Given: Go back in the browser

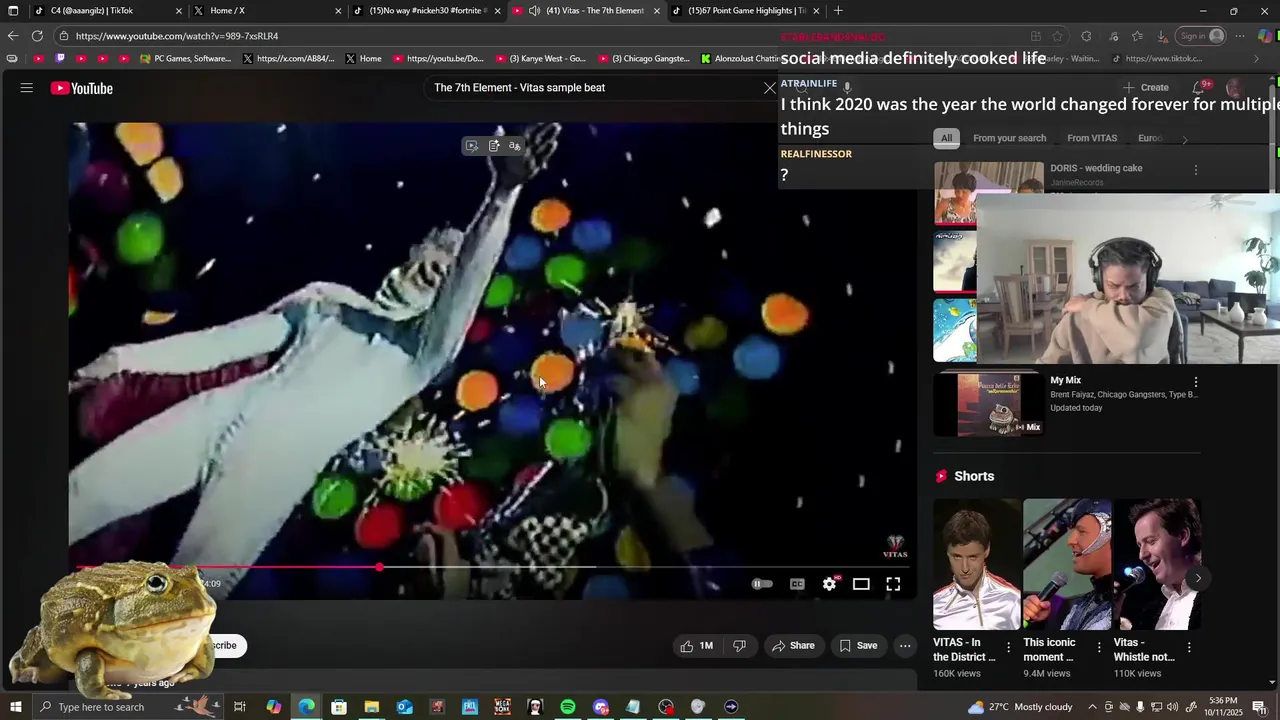Looking at the screenshot, I should coord(13,36).
